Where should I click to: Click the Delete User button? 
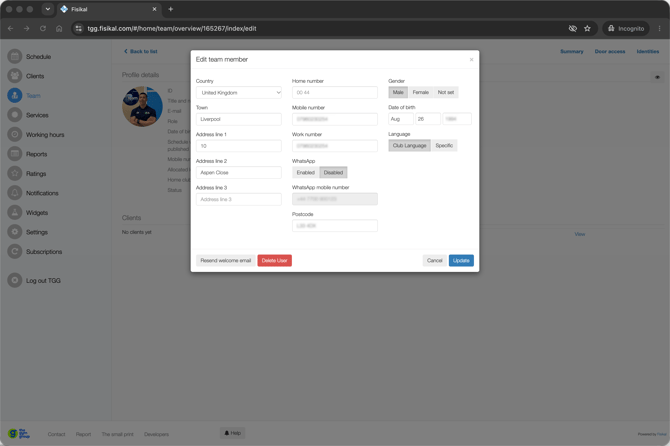point(274,261)
